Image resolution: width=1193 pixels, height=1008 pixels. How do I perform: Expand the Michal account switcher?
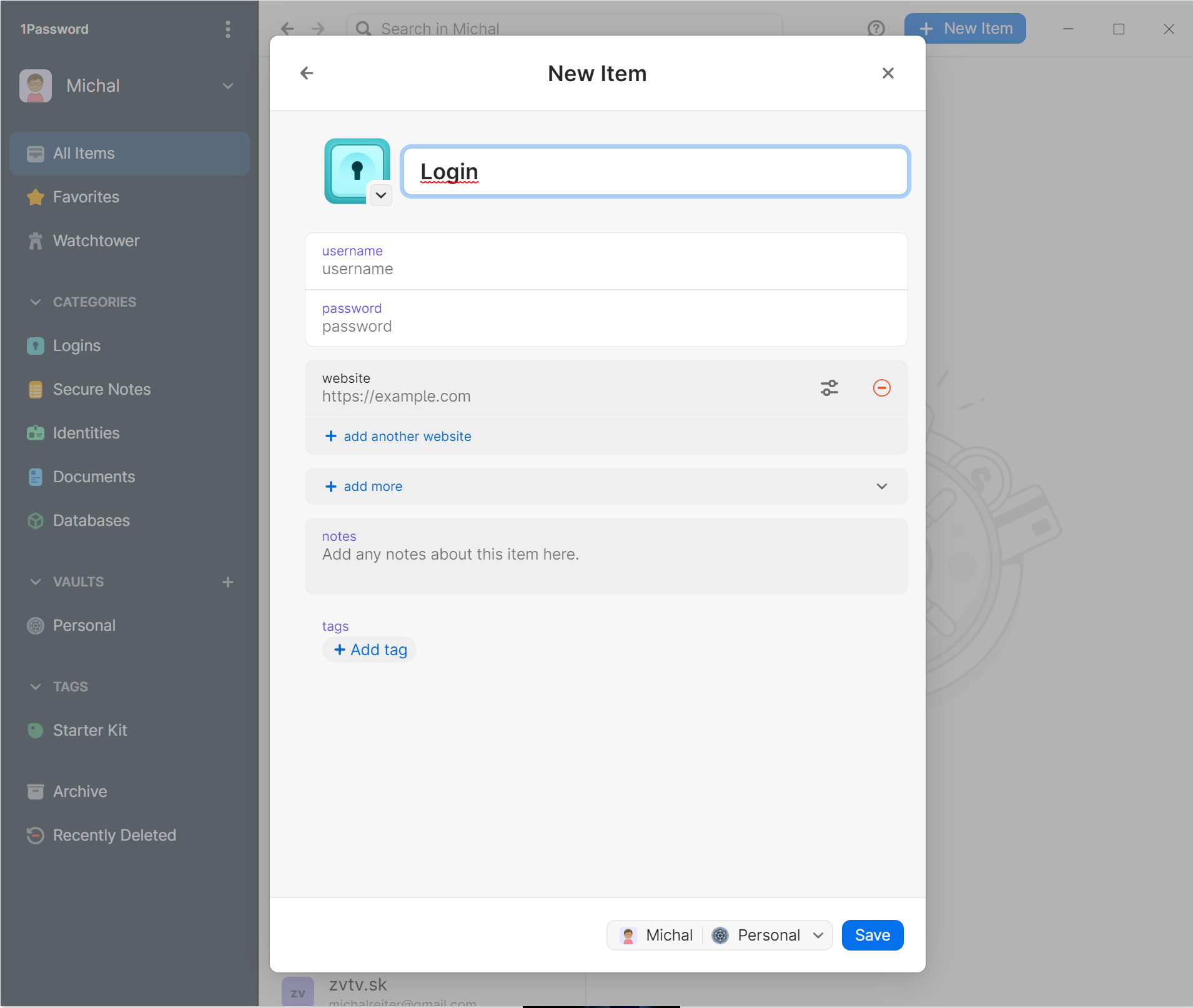click(x=228, y=86)
